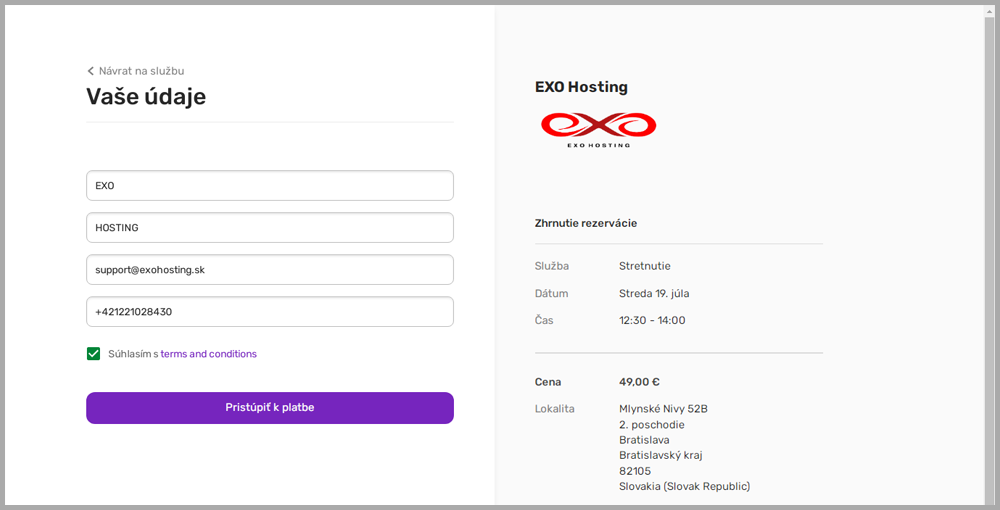1000x510 pixels.
Task: Click the date value Streda 19. júla
Action: point(654,294)
